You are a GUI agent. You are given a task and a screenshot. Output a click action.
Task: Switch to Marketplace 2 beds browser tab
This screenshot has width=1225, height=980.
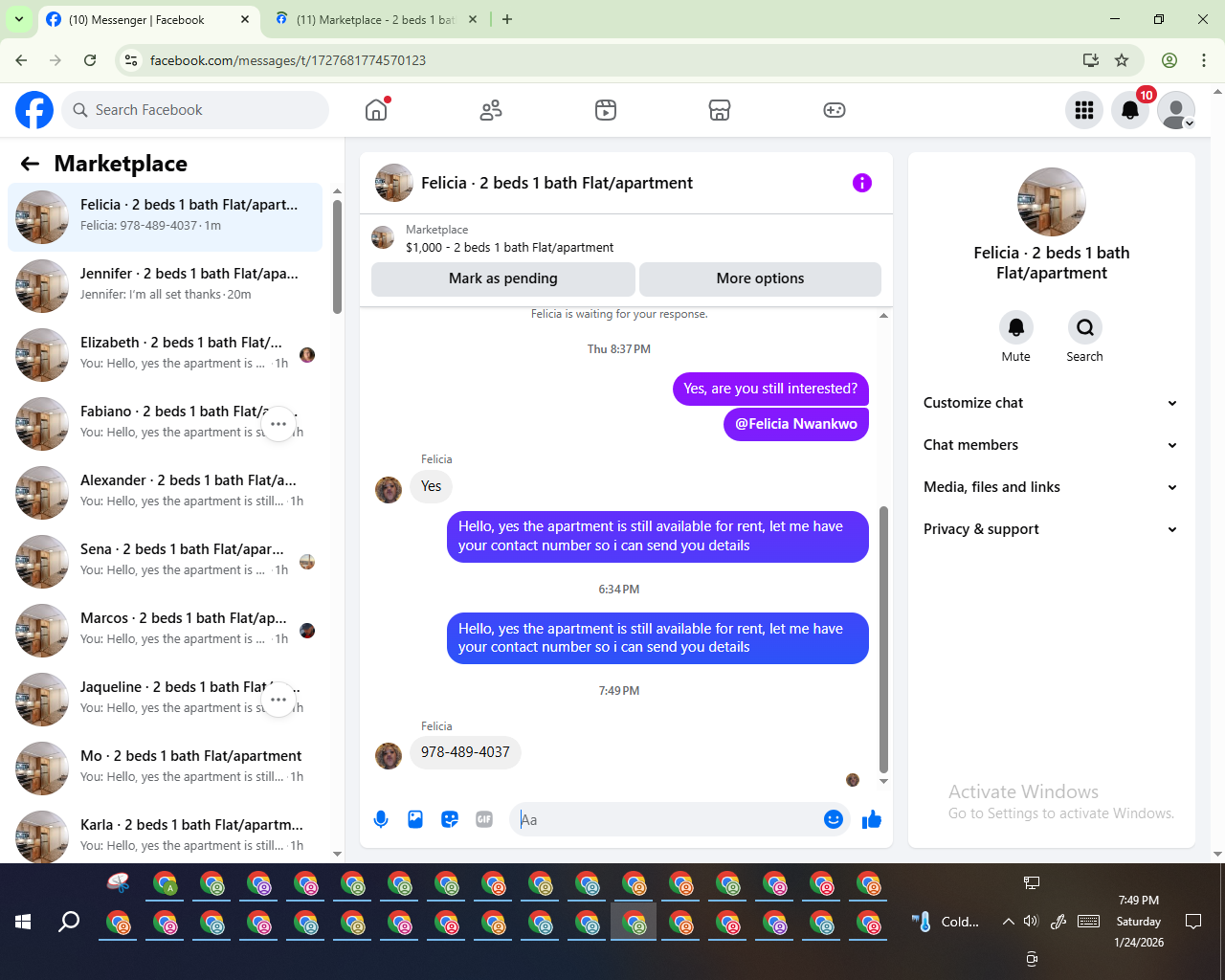(x=375, y=20)
